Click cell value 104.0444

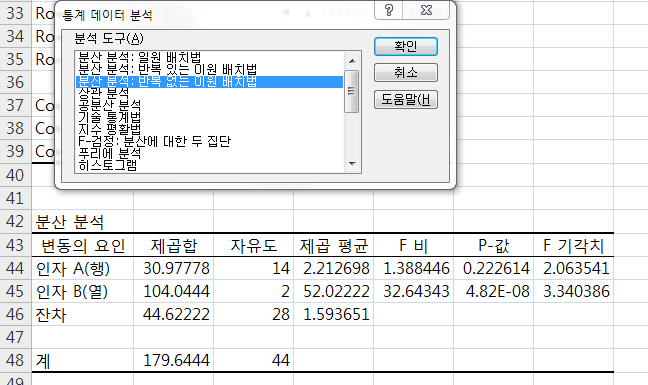(173, 292)
